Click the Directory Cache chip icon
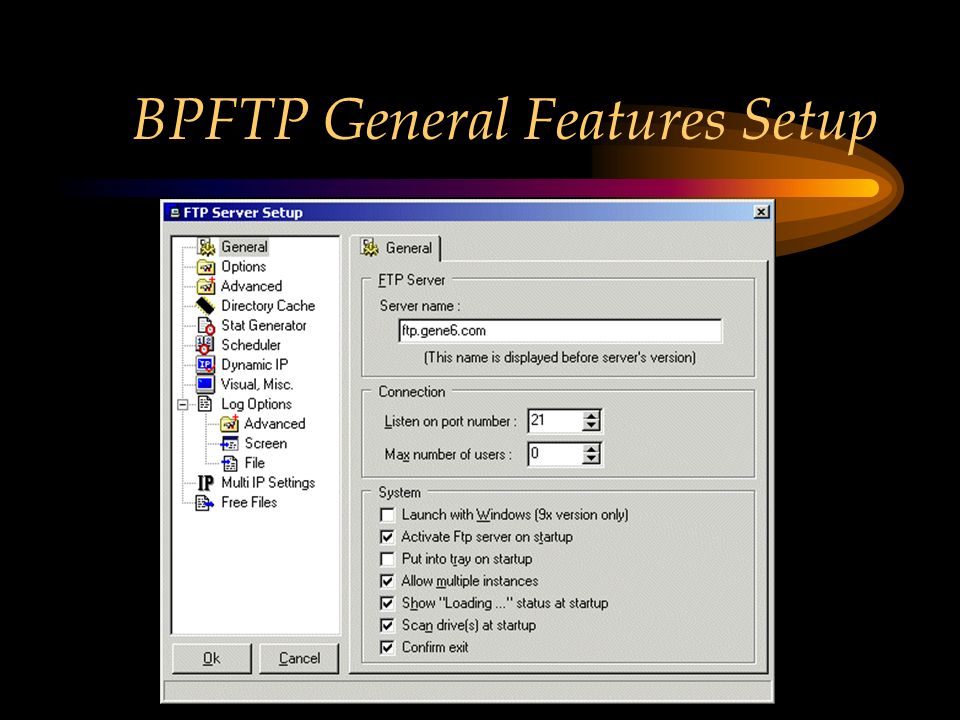Image resolution: width=960 pixels, height=720 pixels. pyautogui.click(x=206, y=306)
